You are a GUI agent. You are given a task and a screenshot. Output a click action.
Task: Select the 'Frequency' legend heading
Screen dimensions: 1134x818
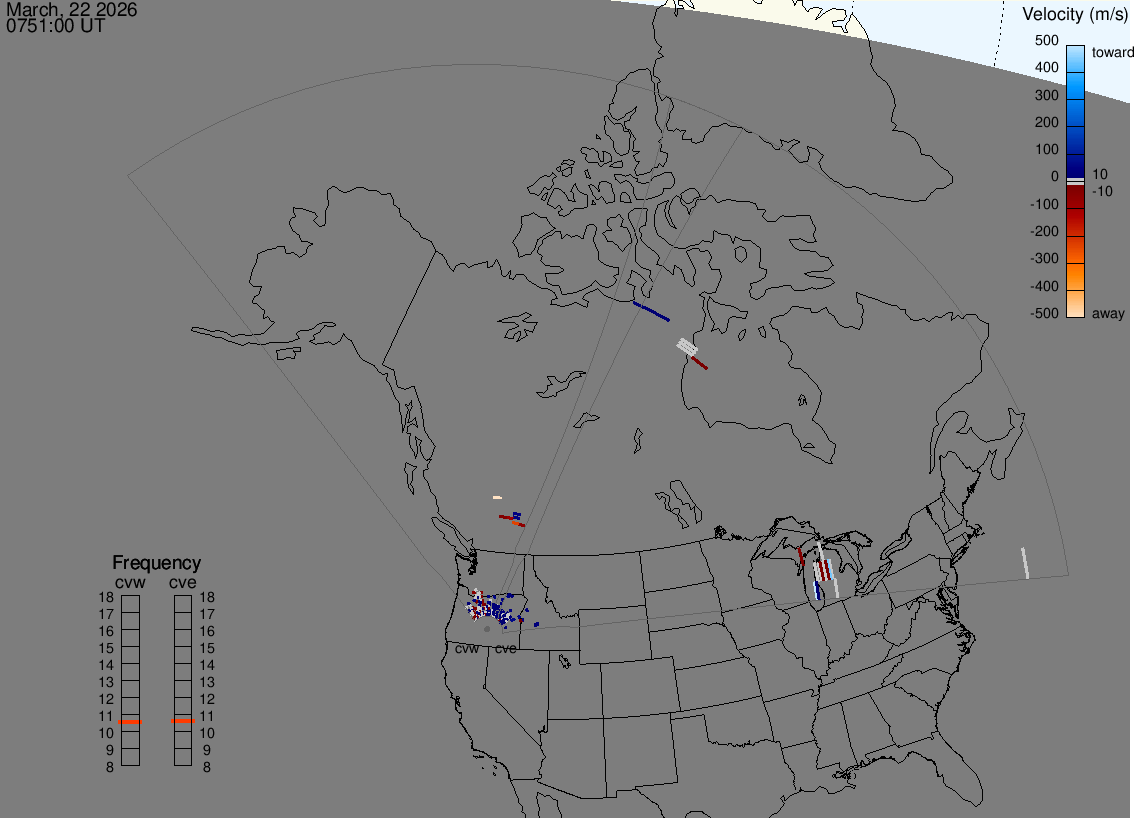click(156, 563)
